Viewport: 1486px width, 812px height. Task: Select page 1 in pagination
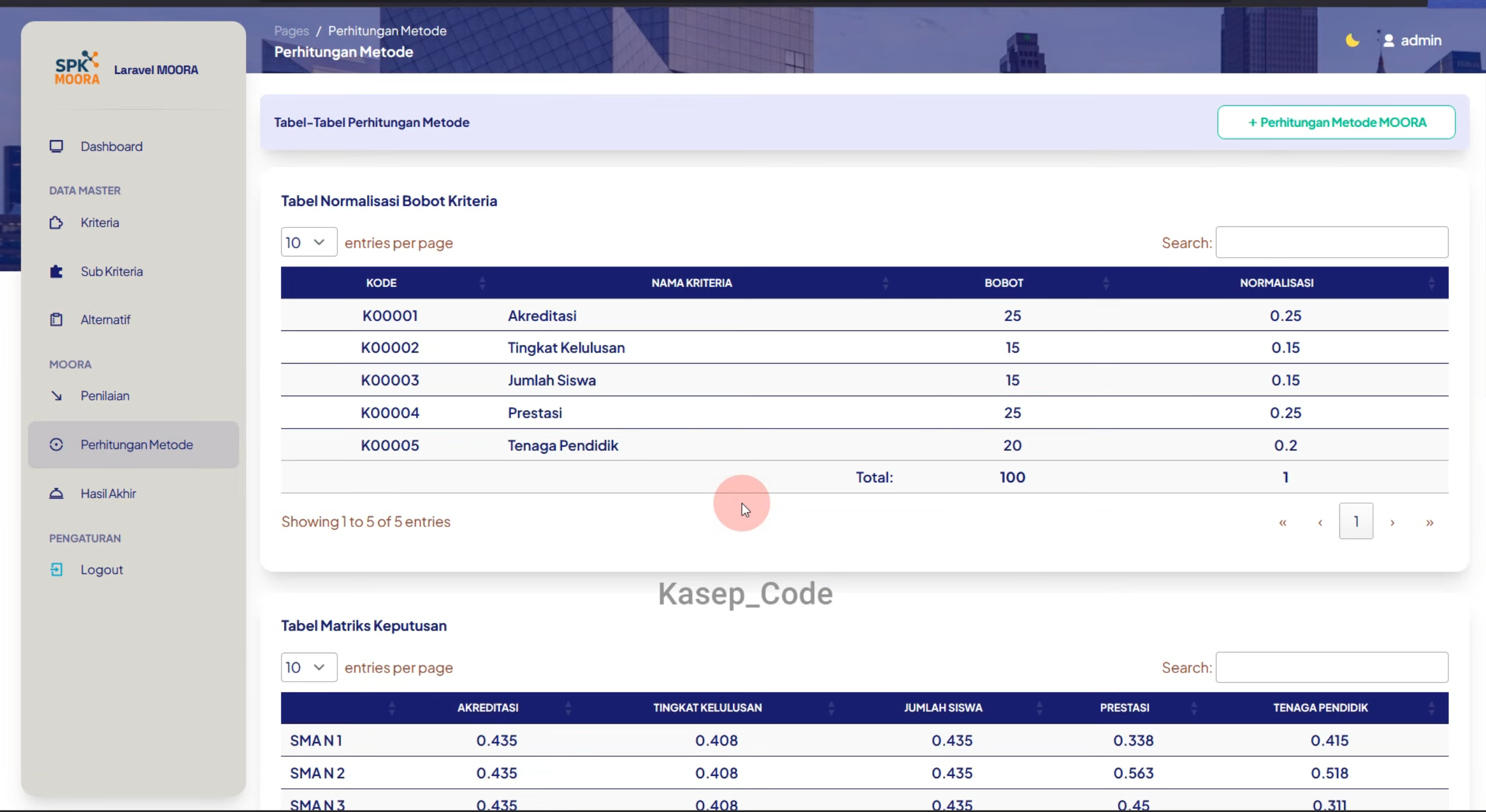pos(1356,521)
